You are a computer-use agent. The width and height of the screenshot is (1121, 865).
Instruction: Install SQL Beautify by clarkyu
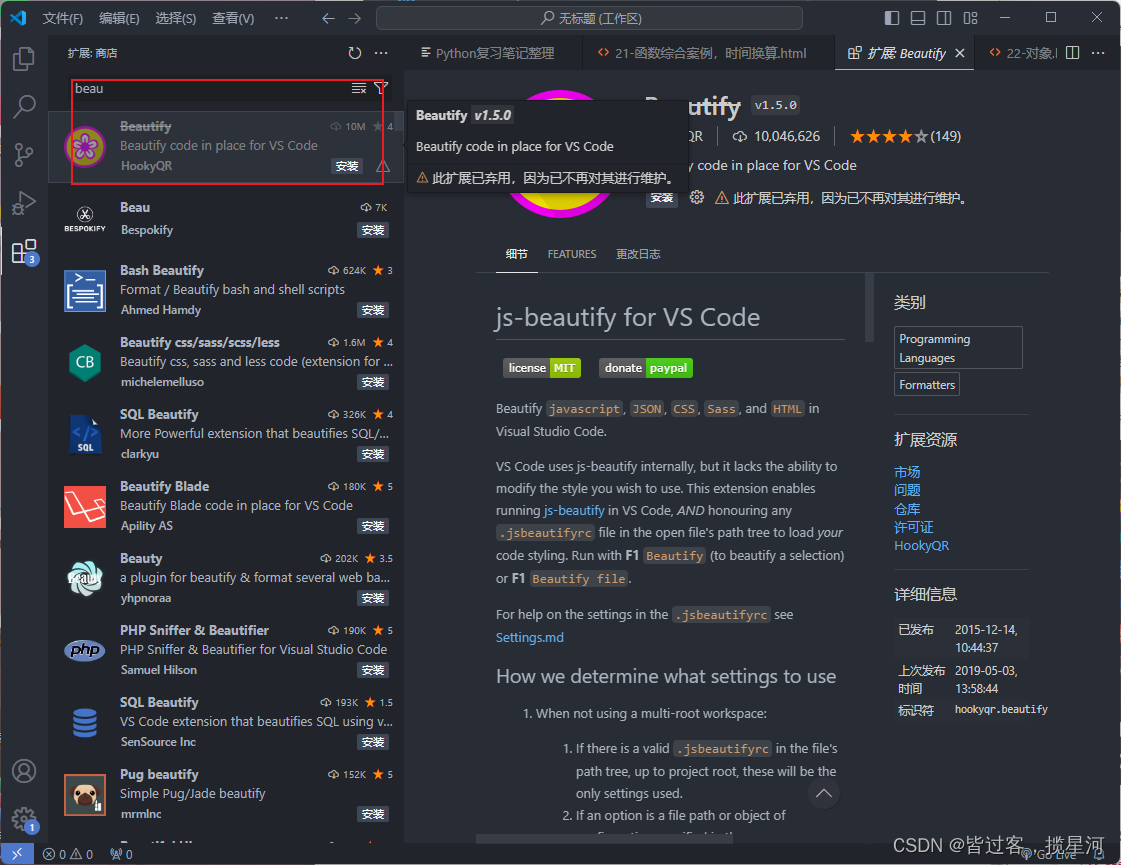[x=373, y=454]
